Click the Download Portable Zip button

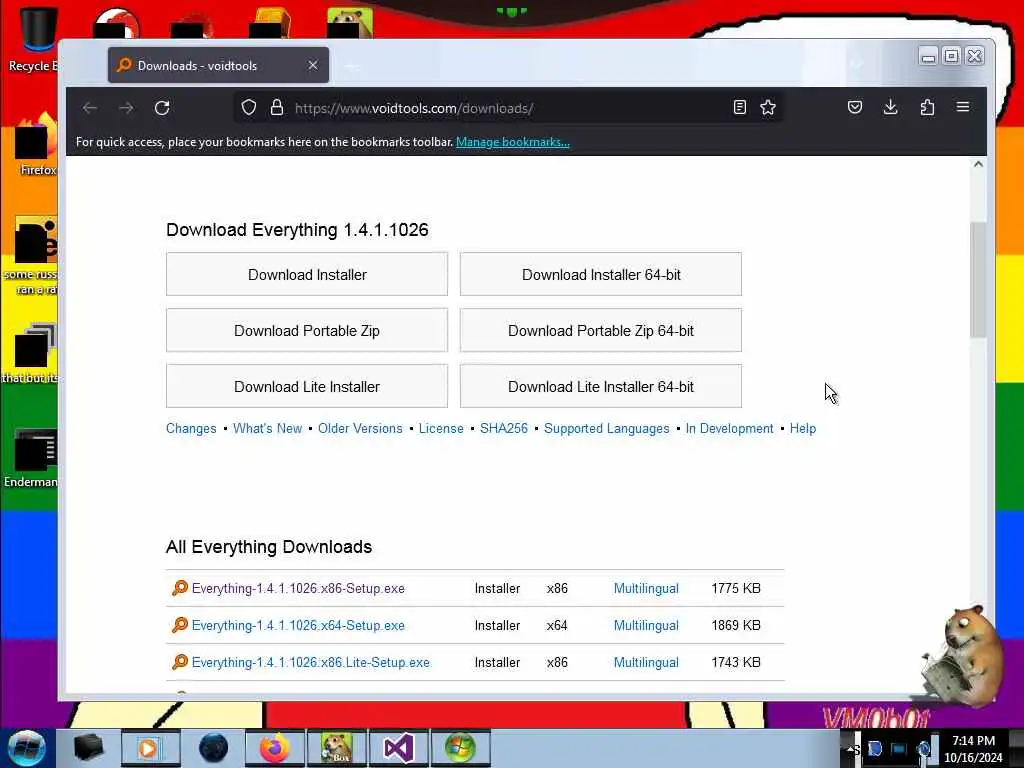pyautogui.click(x=307, y=330)
